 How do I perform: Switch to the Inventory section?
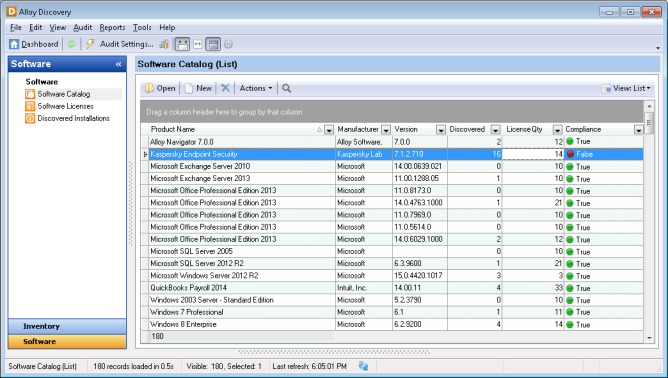(x=67, y=326)
